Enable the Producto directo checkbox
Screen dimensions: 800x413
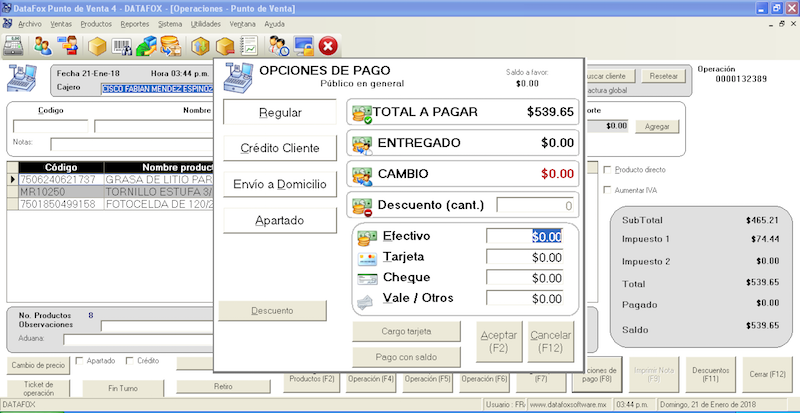tap(609, 170)
